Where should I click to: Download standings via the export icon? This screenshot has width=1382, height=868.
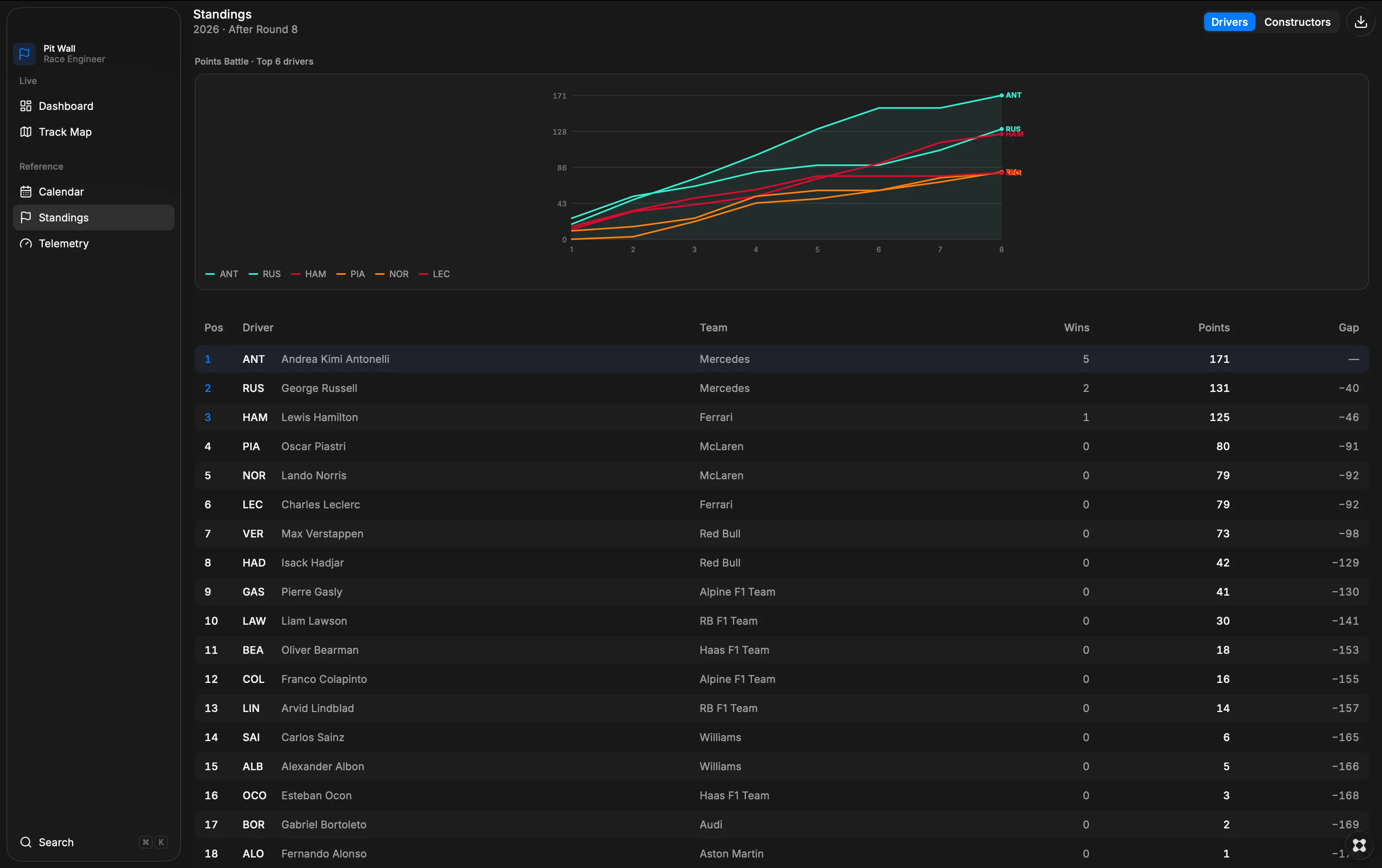[x=1360, y=22]
